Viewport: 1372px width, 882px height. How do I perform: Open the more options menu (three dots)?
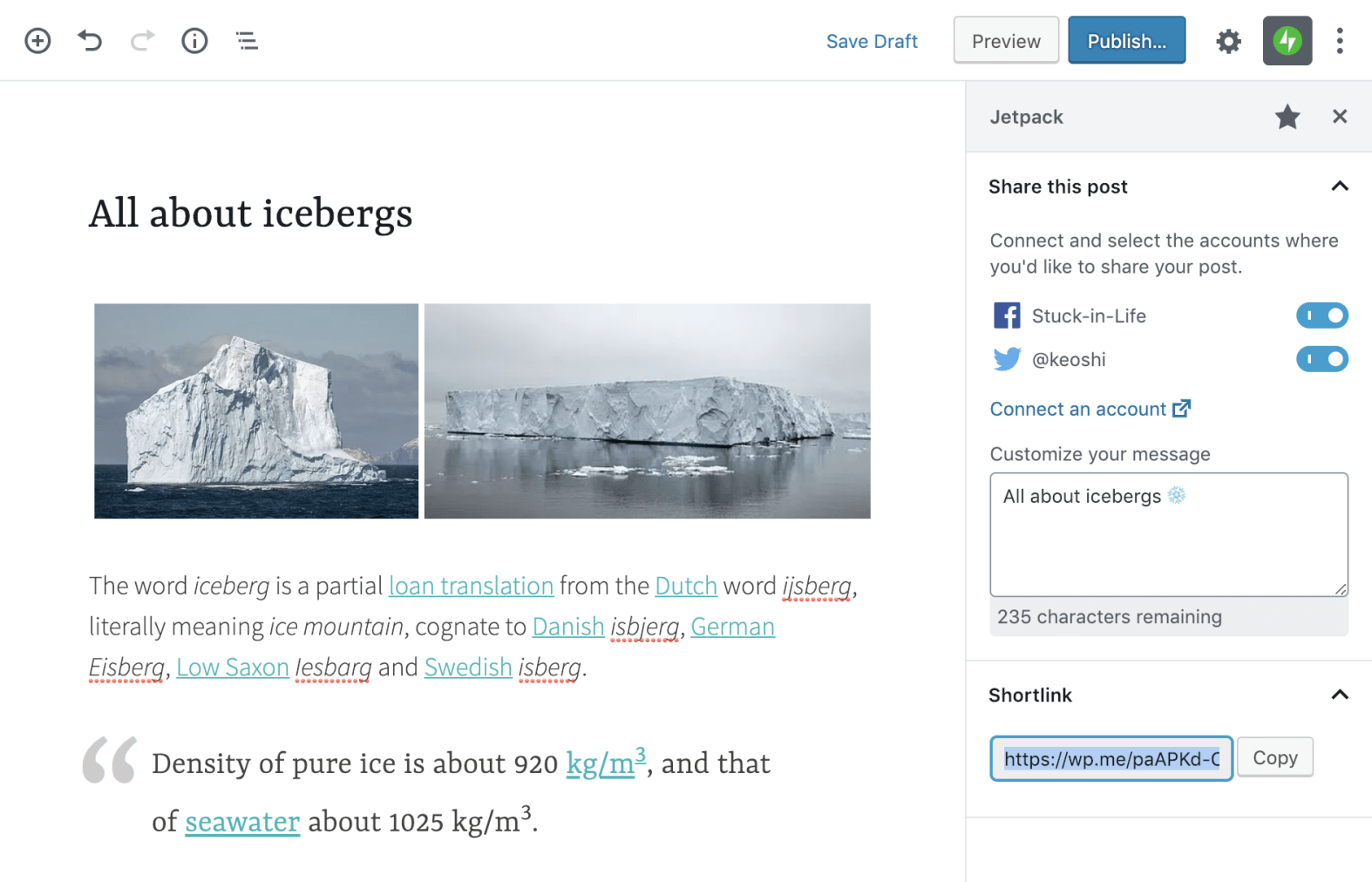coord(1340,41)
